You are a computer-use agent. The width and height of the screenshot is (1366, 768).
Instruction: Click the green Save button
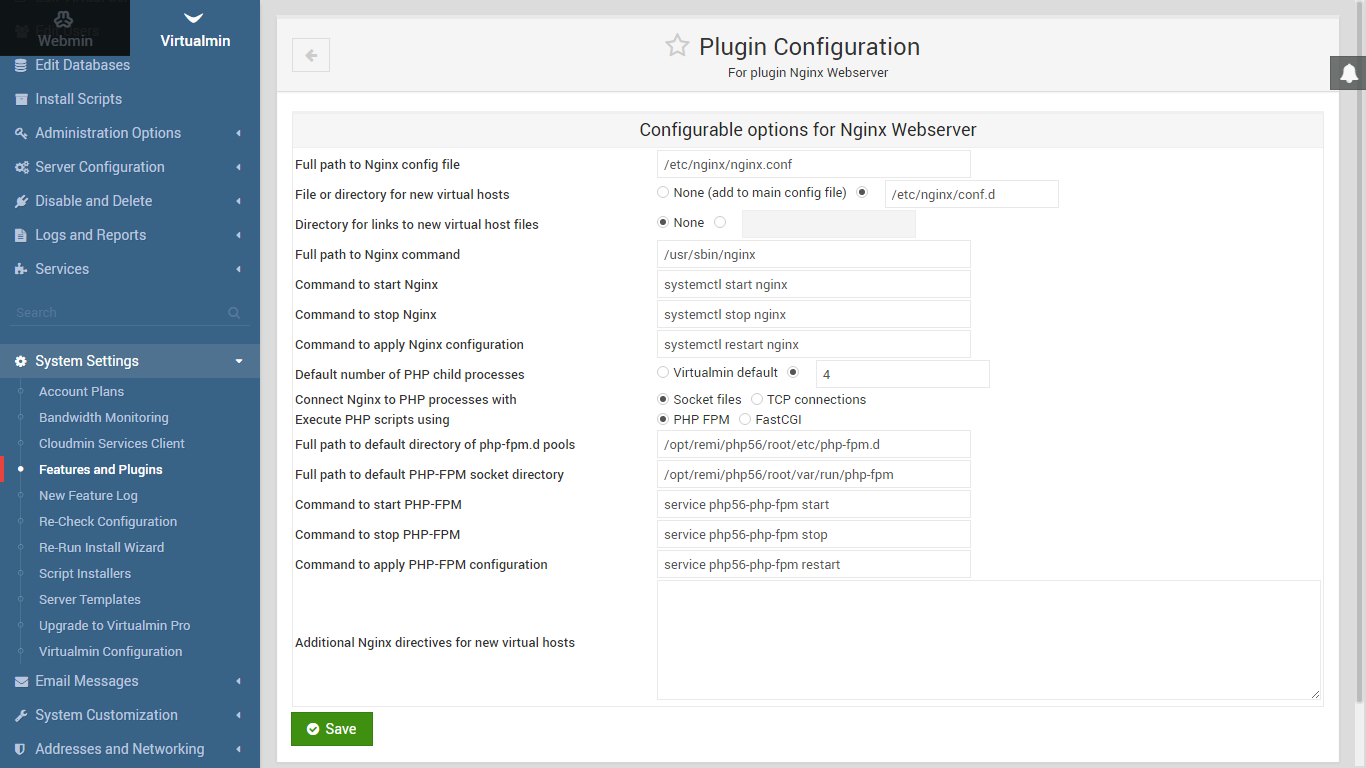[332, 729]
